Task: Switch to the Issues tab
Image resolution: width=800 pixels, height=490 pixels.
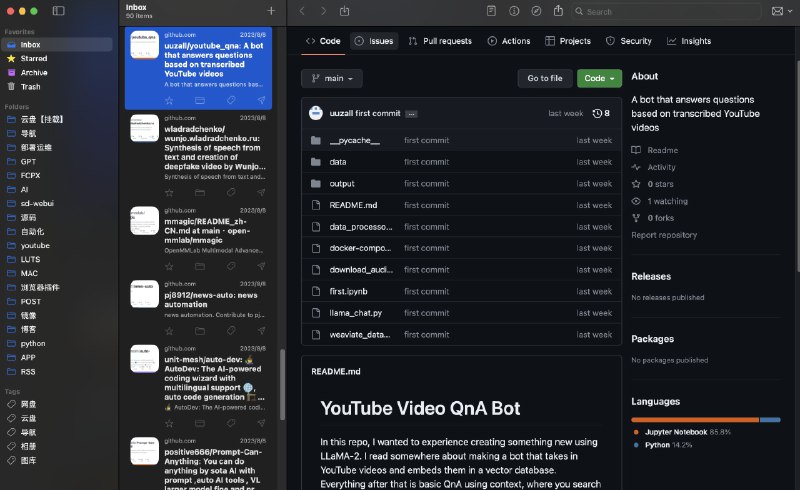Action: (374, 41)
